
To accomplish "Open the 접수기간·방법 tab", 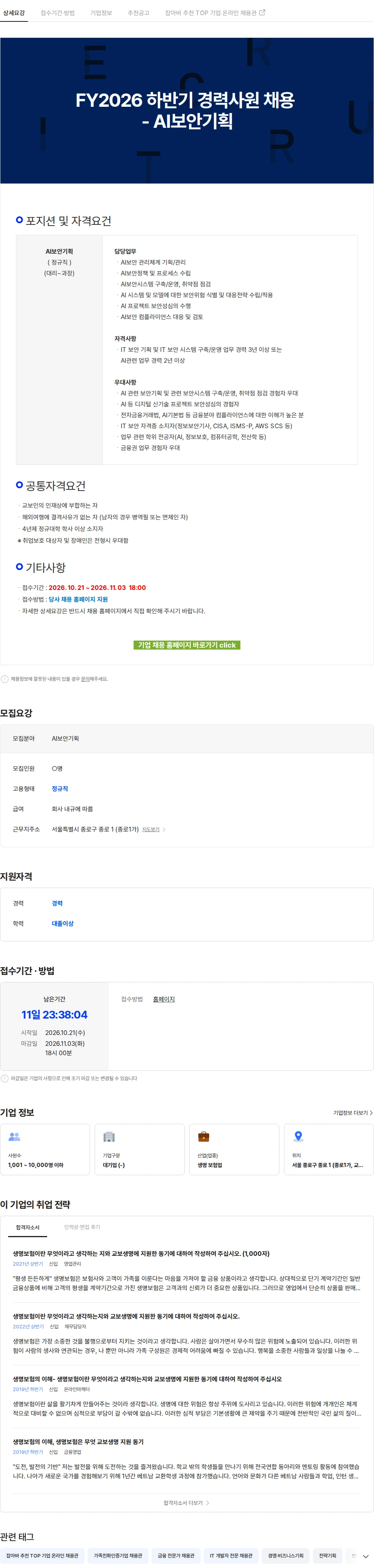I will pos(57,13).
